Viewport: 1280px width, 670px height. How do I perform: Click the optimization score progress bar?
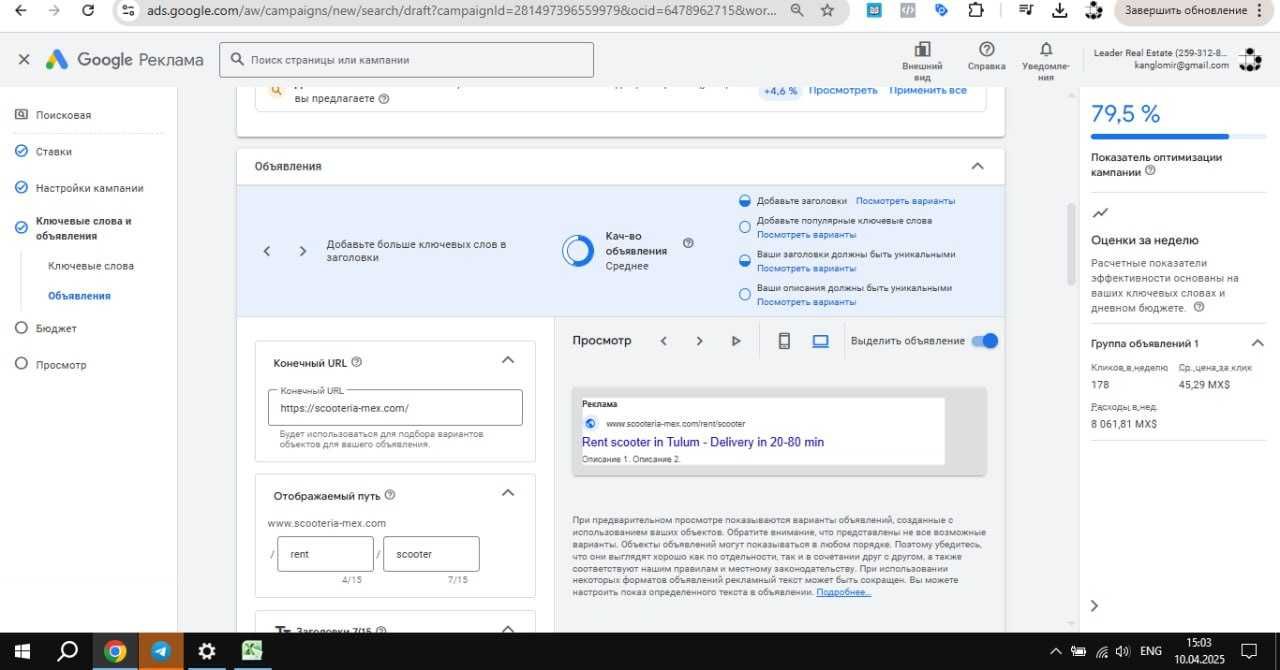point(1177,136)
